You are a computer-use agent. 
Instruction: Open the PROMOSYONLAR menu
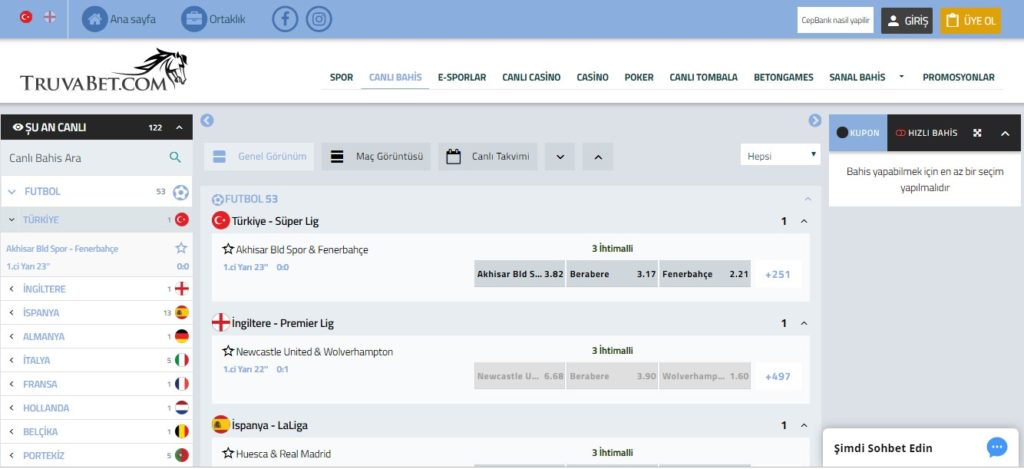point(958,77)
